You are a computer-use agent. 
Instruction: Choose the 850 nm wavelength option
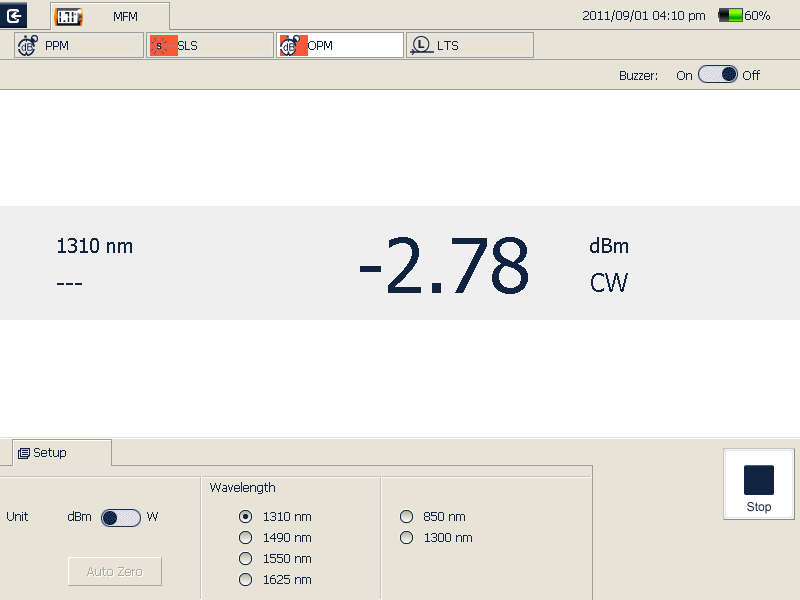406,517
